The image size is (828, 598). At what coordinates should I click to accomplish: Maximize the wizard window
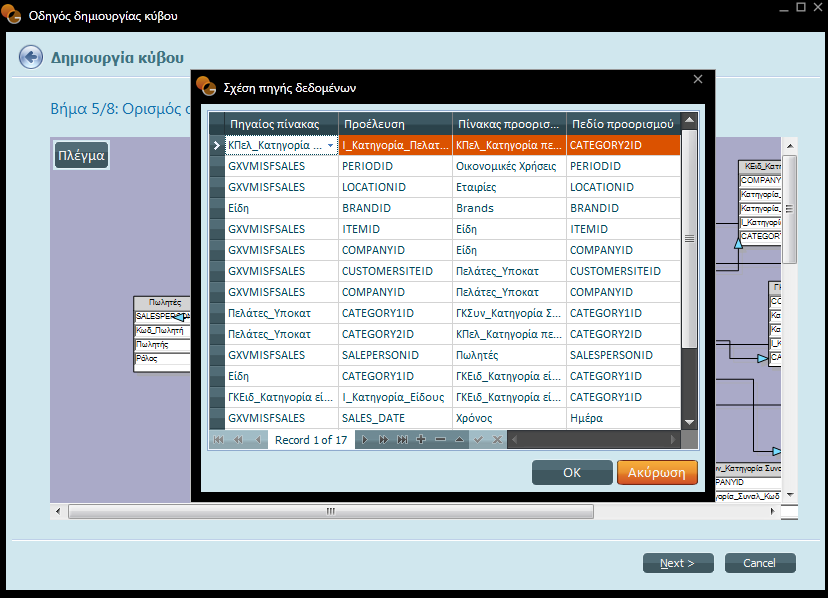[x=801, y=7]
